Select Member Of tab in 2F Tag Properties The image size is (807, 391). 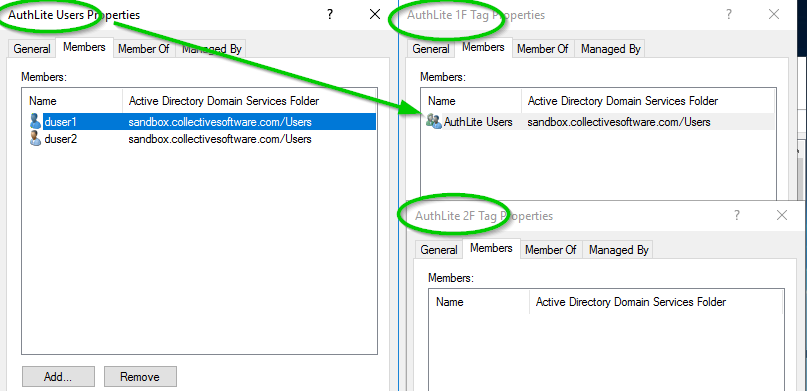point(551,250)
